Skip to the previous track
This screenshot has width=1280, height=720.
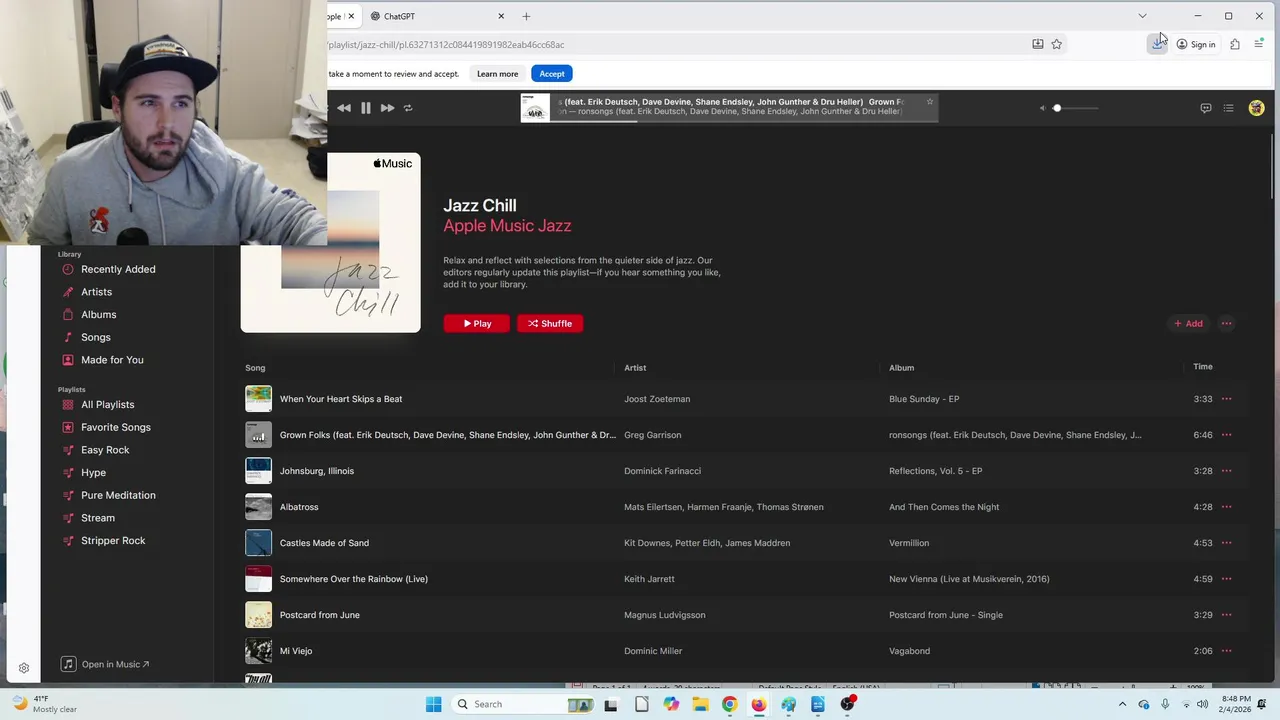344,108
